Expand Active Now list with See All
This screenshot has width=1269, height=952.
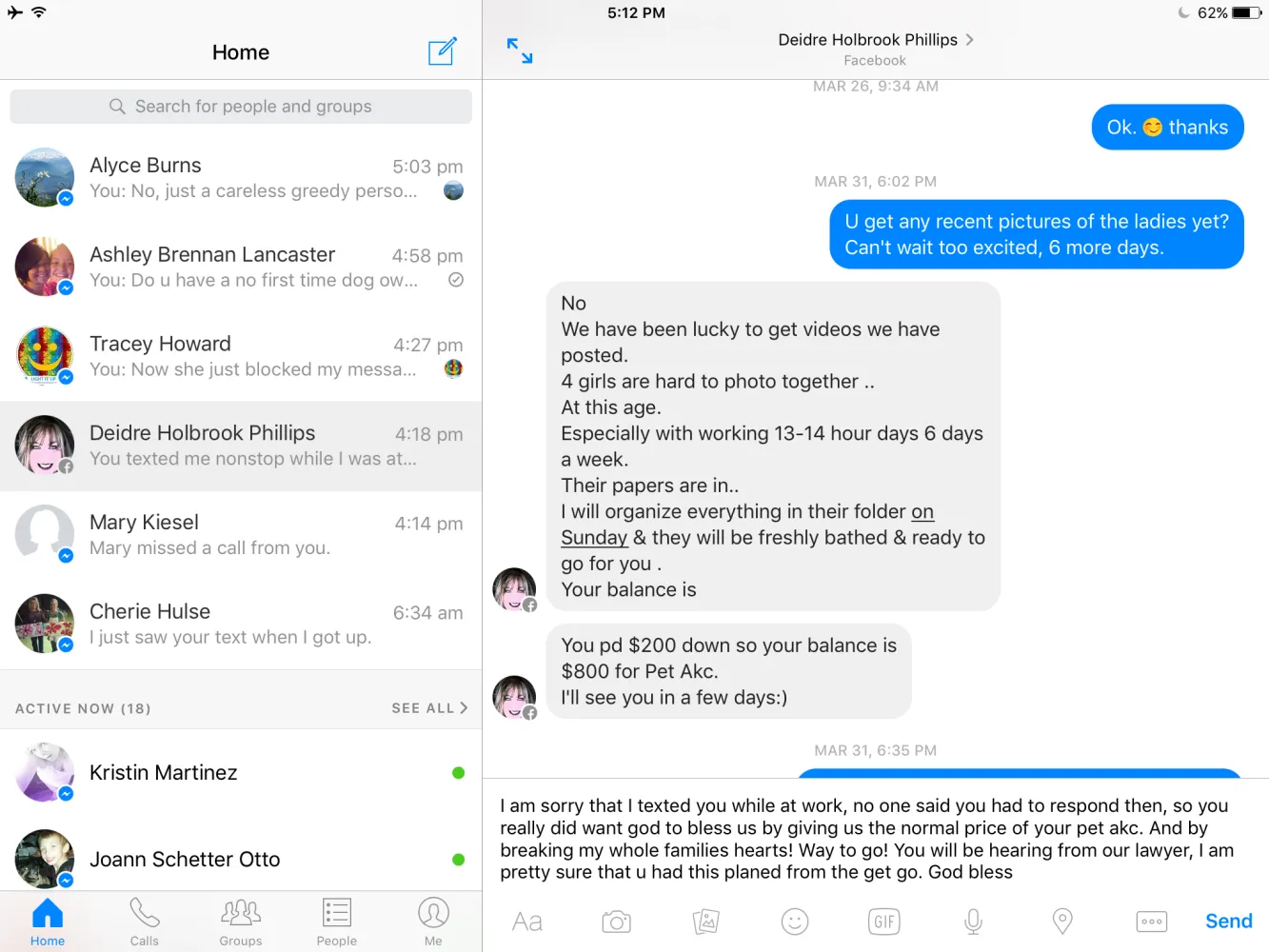click(429, 708)
